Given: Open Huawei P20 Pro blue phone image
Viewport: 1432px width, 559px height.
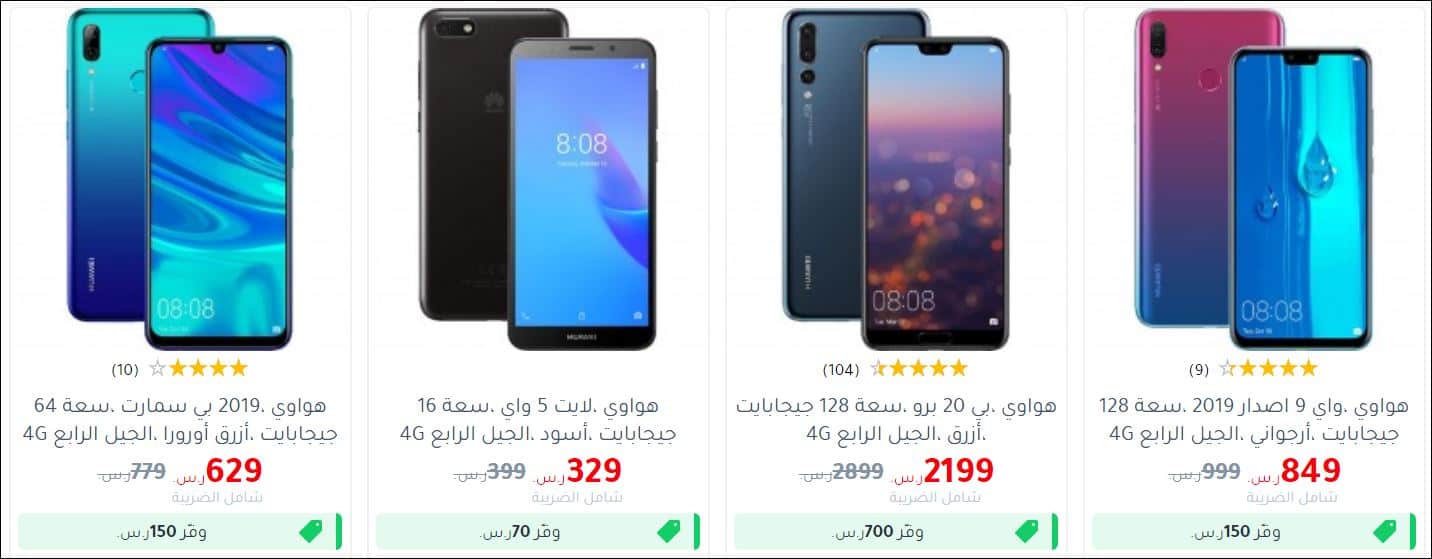Looking at the screenshot, I should (895, 179).
